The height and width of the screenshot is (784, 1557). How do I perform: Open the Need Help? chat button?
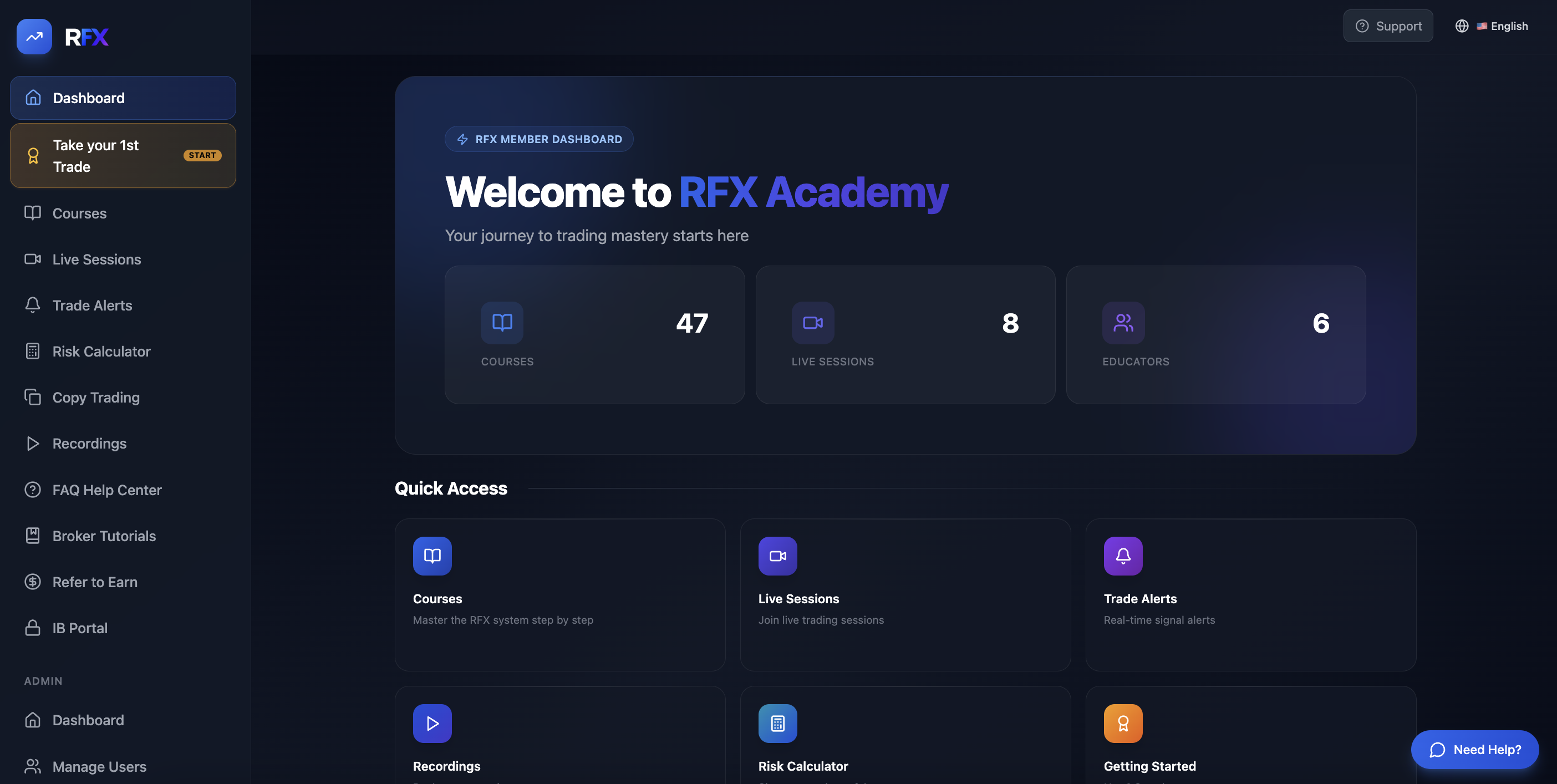[1475, 750]
